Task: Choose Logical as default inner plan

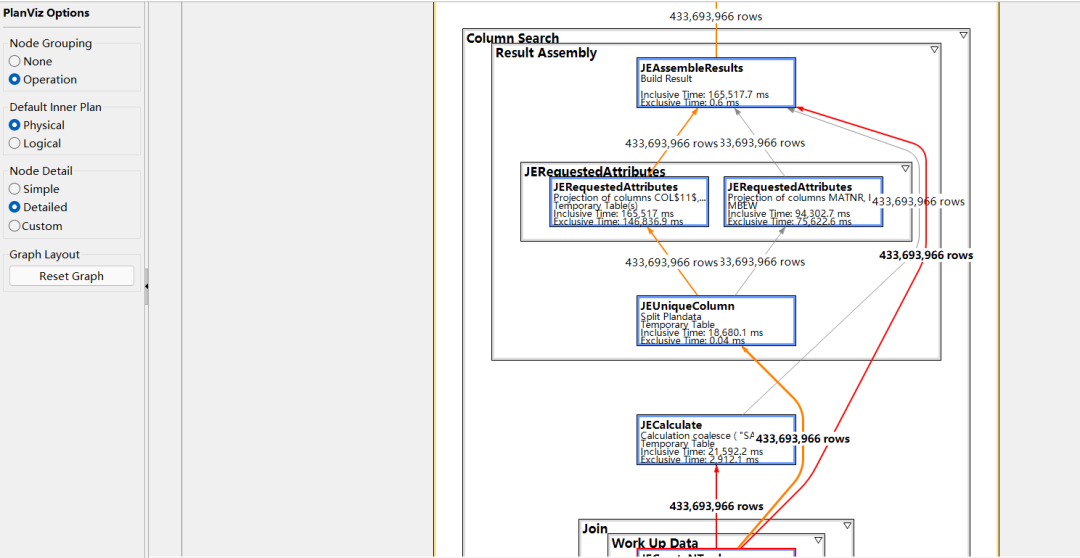Action: 14,143
